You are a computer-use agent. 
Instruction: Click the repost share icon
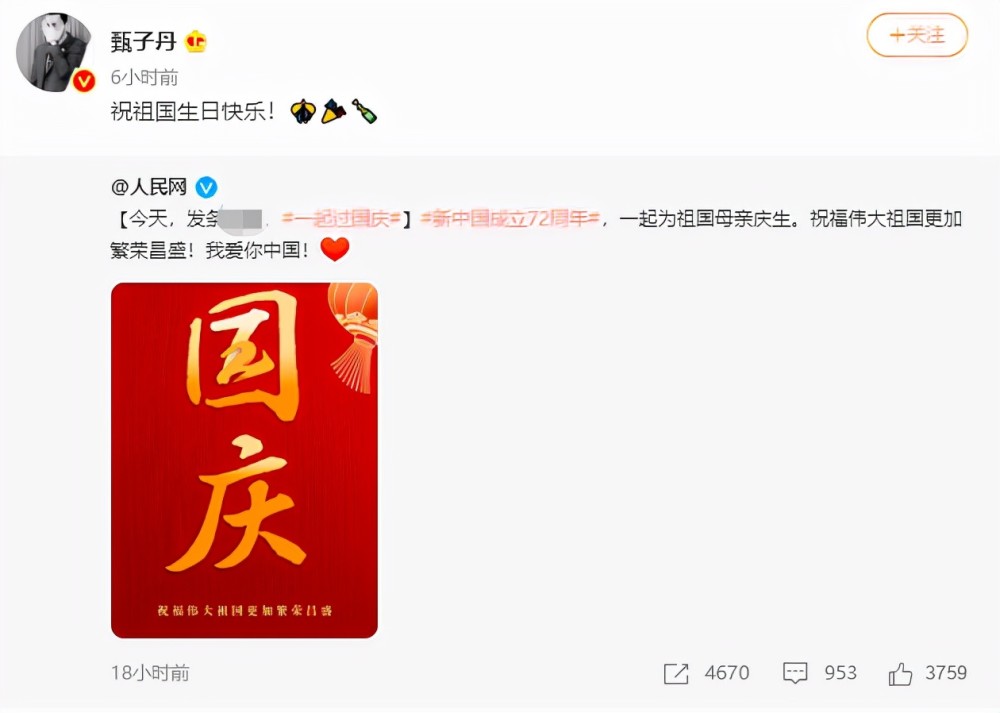click(676, 673)
